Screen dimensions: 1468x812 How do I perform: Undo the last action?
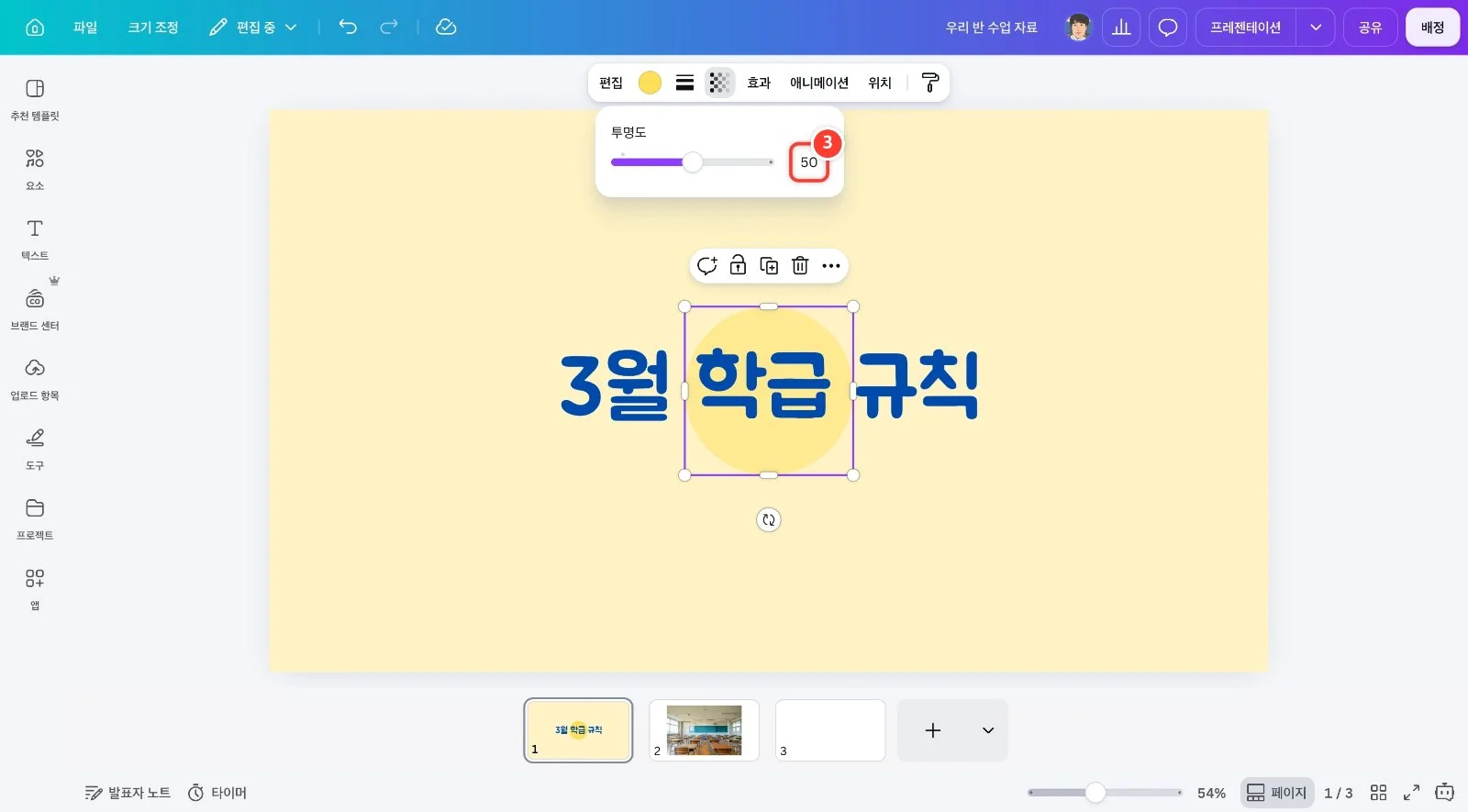(348, 27)
